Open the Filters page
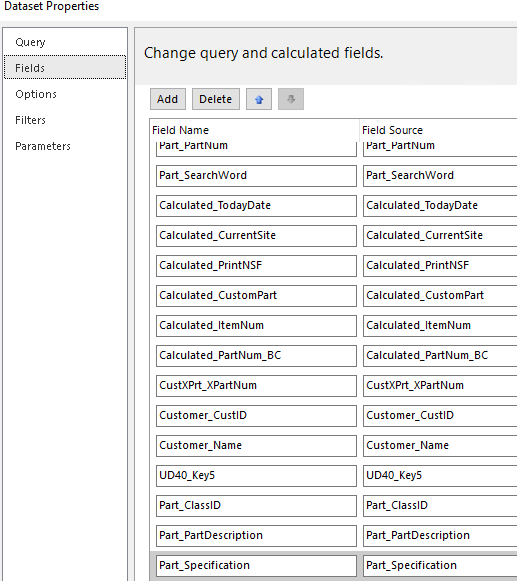This screenshot has height=581, width=517. point(30,120)
